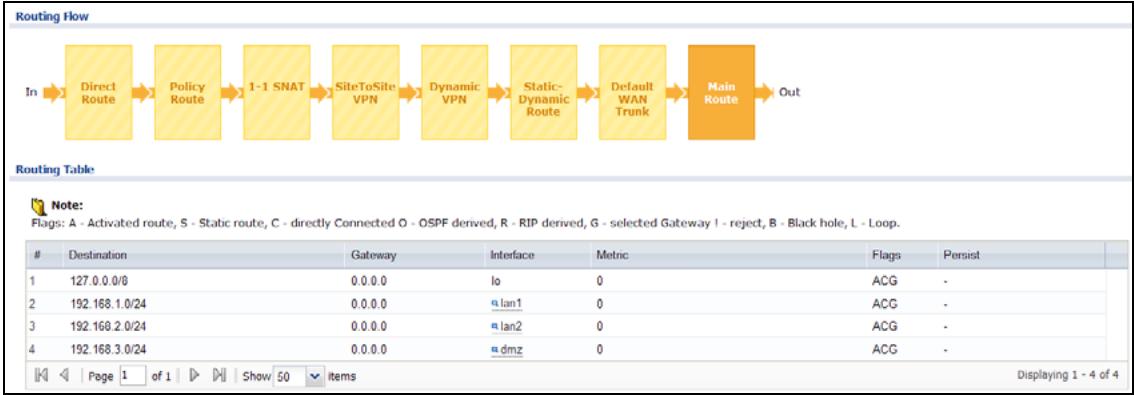This screenshot has height=395, width=1134.
Task: Open the Show items count dropdown
Action: (314, 376)
